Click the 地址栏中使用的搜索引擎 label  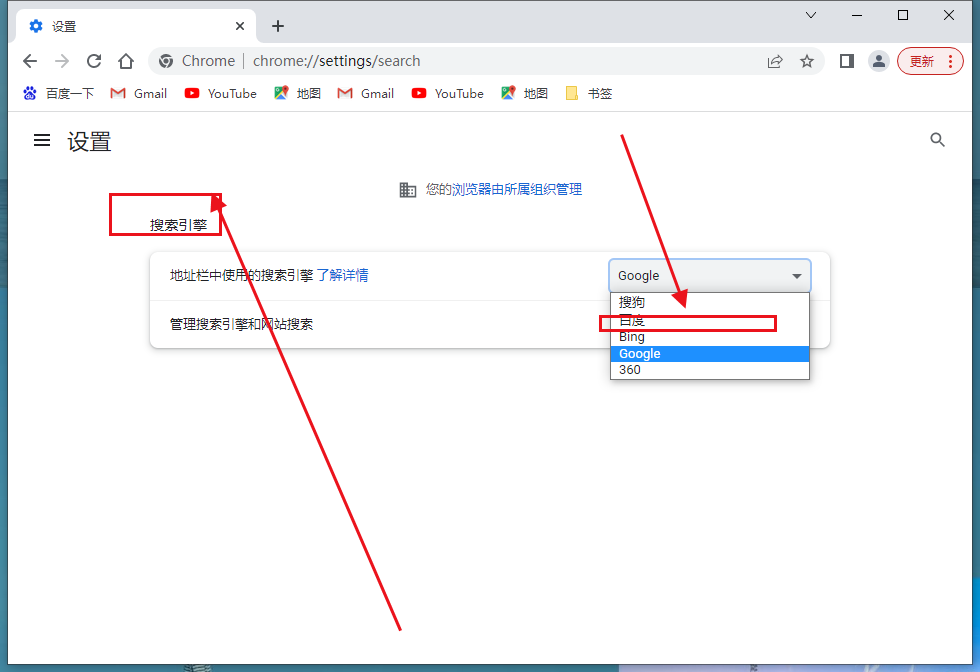tap(241, 275)
